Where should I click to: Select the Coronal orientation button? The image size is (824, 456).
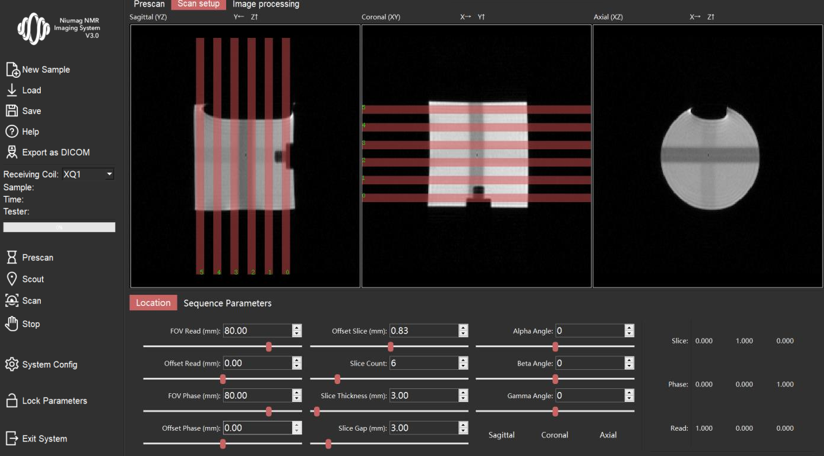tap(555, 435)
